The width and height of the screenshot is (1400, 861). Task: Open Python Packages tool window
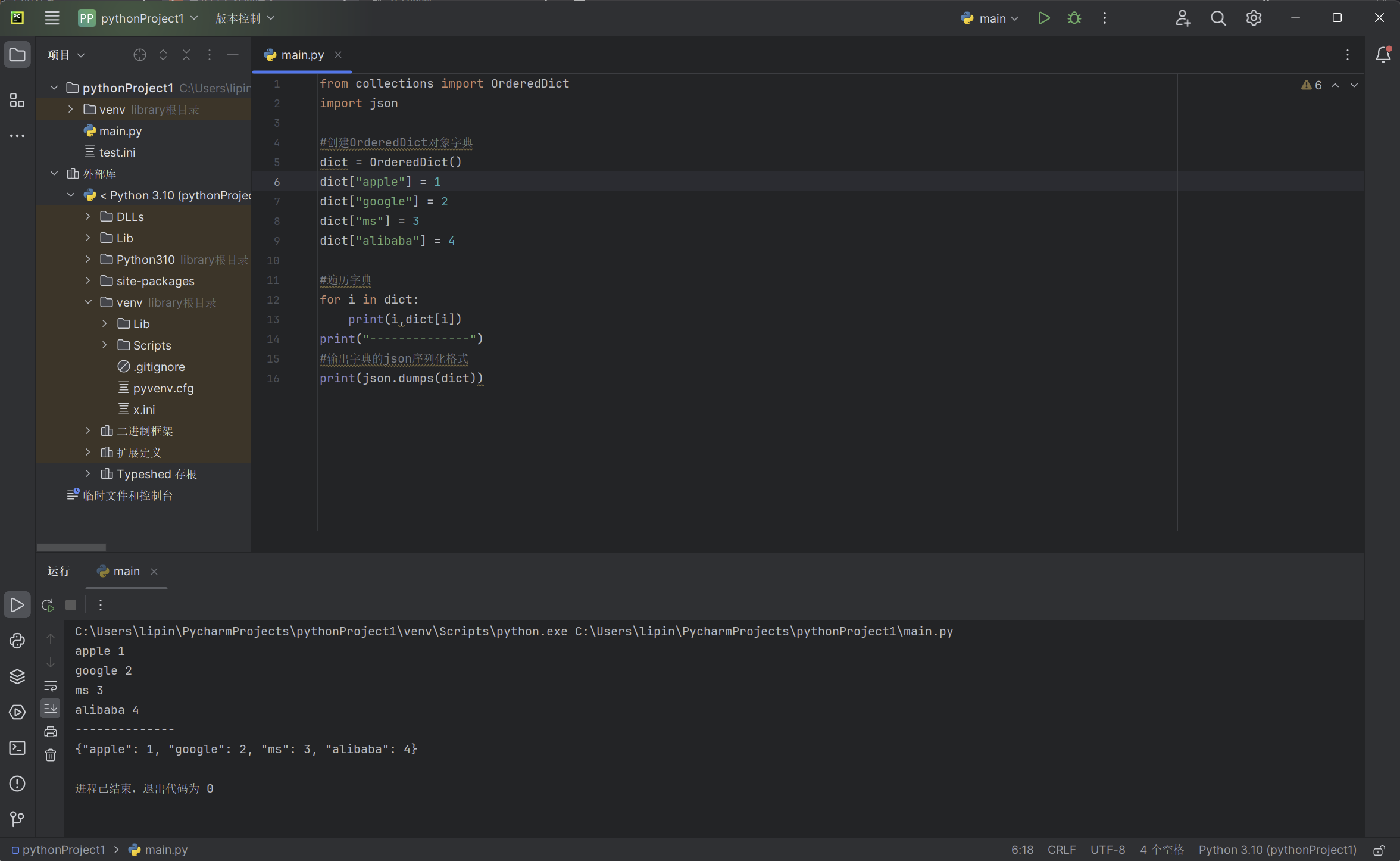(x=17, y=676)
